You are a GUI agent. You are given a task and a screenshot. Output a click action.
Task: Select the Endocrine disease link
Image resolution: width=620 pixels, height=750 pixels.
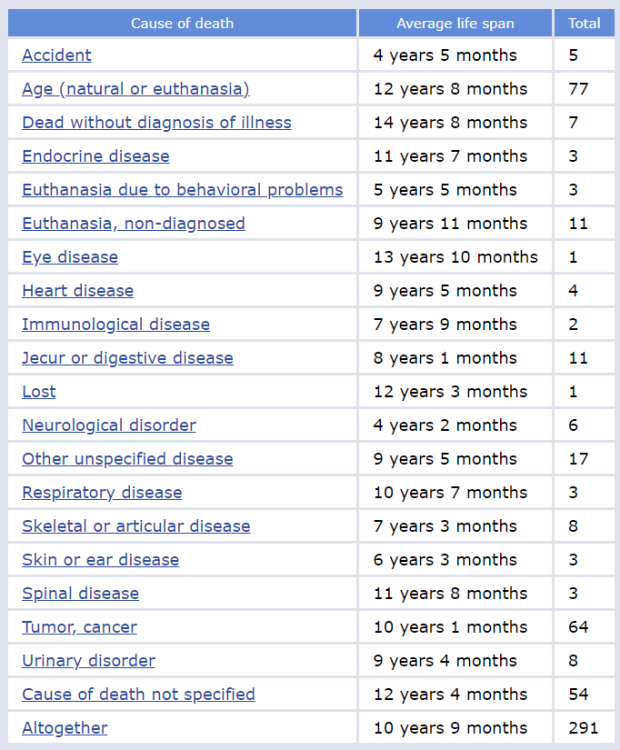96,156
